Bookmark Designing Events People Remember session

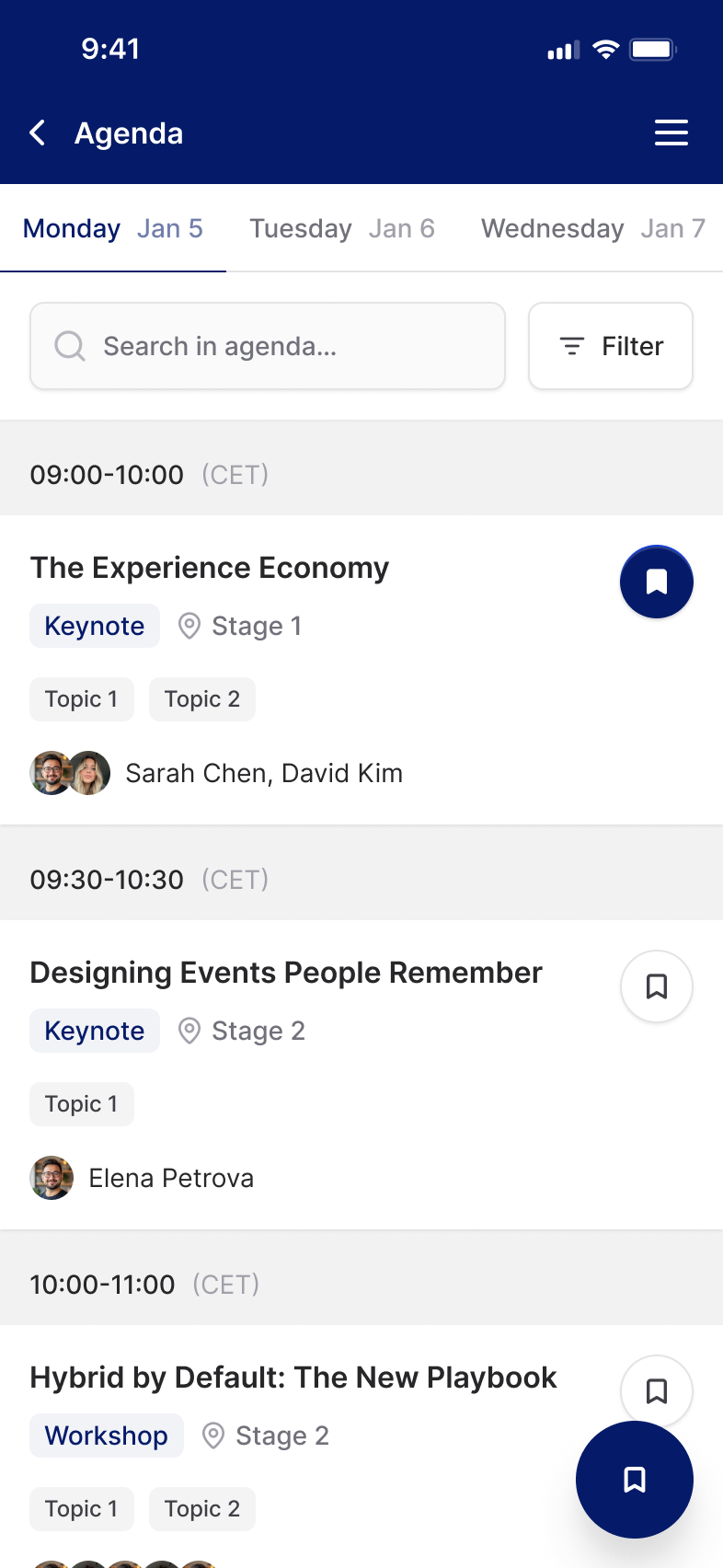pyautogui.click(x=657, y=986)
